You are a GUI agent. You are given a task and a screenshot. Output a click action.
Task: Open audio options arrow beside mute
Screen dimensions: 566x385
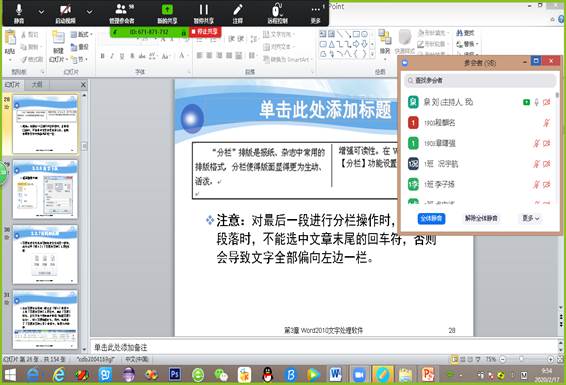41,12
